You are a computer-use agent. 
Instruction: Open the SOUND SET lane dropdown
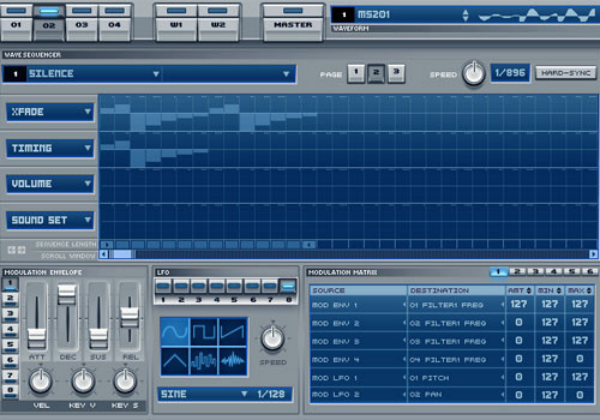pos(50,220)
